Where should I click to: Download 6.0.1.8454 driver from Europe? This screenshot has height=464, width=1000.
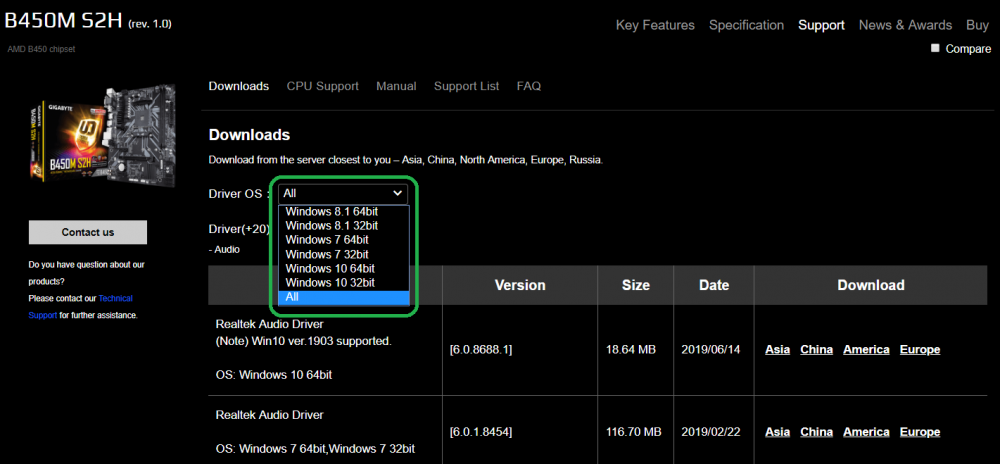pyautogui.click(x=920, y=432)
